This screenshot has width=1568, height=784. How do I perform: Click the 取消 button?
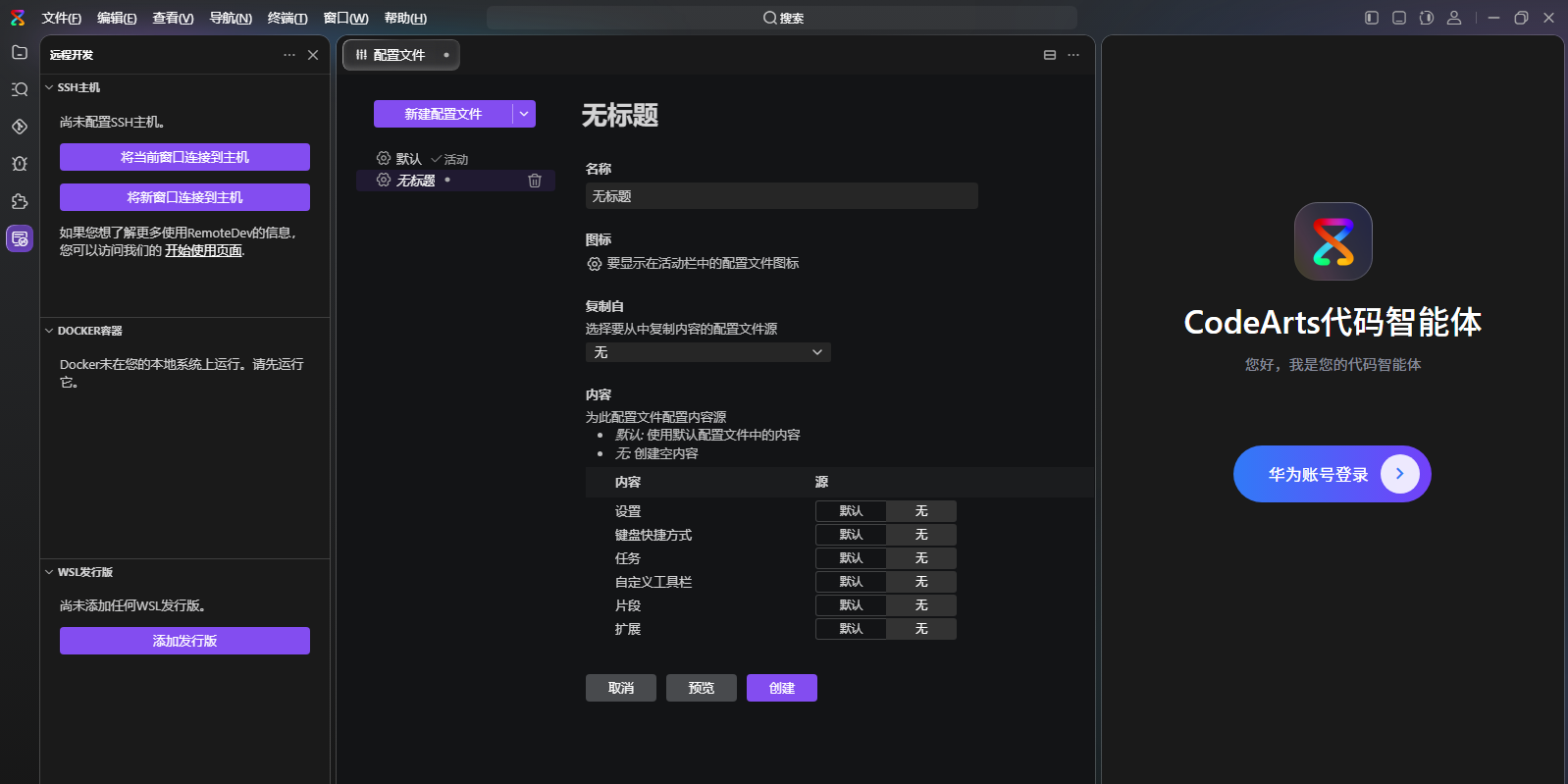[x=621, y=688]
